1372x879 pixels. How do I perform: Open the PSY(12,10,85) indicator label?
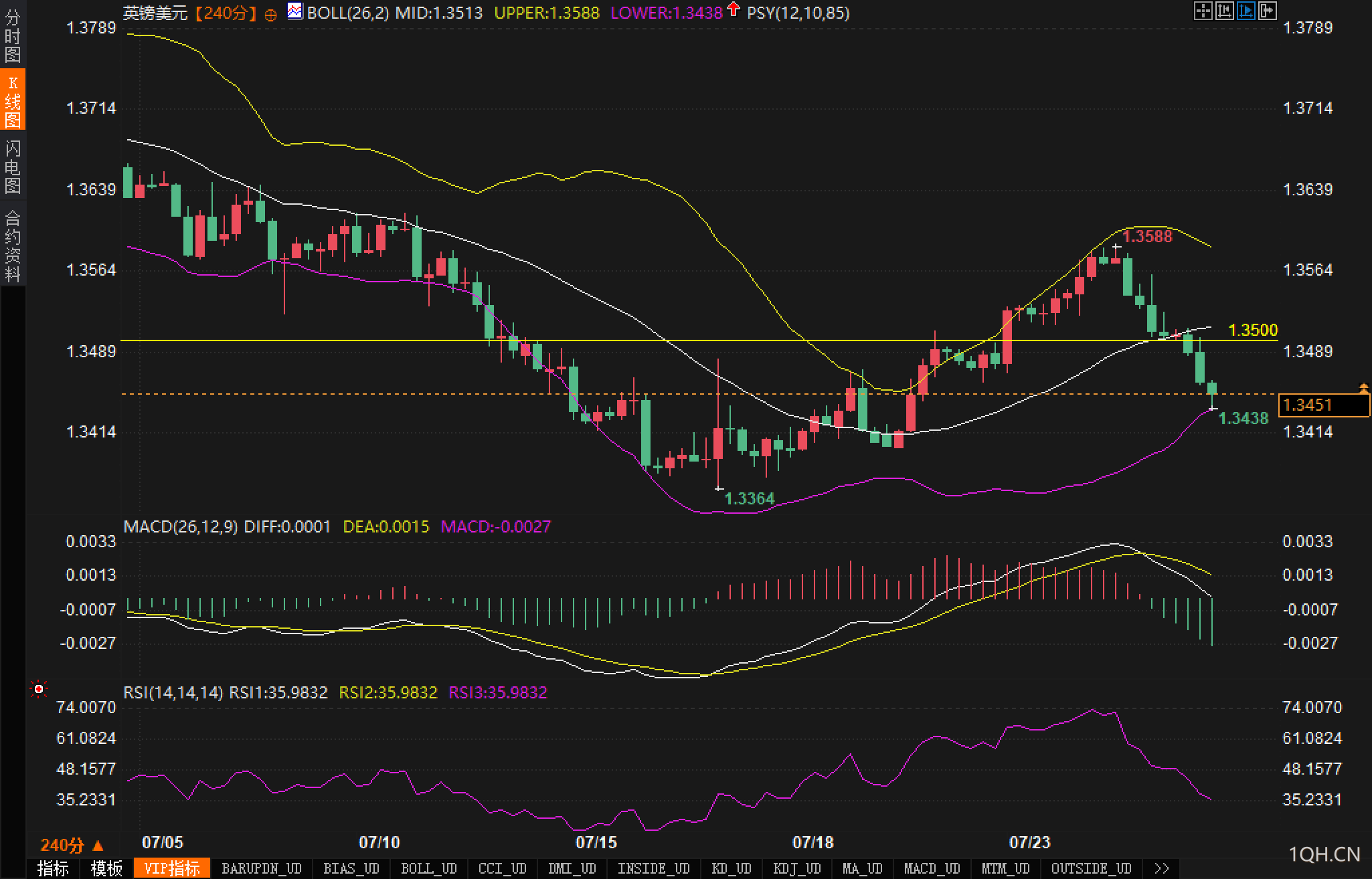798,13
